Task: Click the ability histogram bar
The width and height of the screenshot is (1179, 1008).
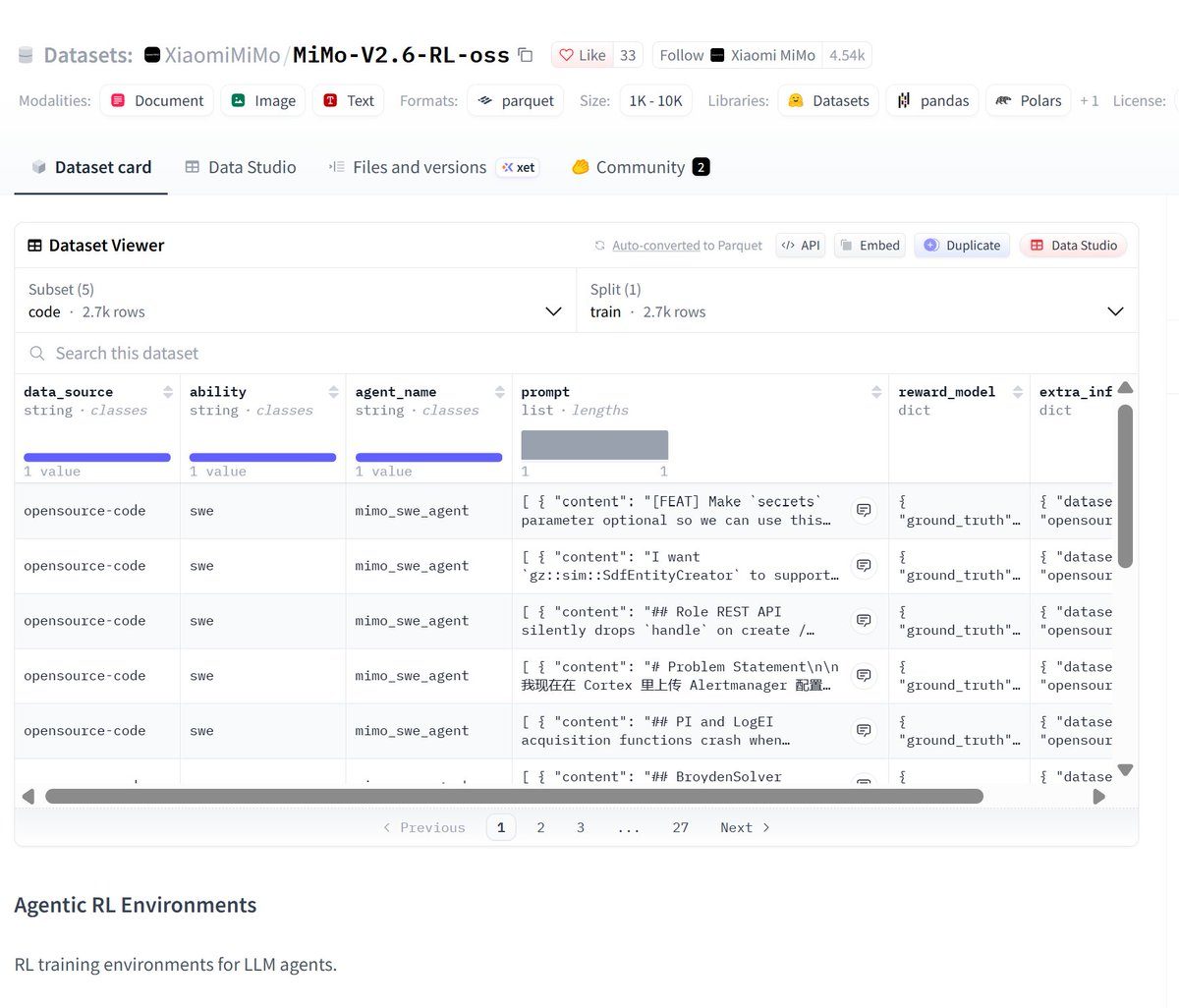Action: click(262, 457)
